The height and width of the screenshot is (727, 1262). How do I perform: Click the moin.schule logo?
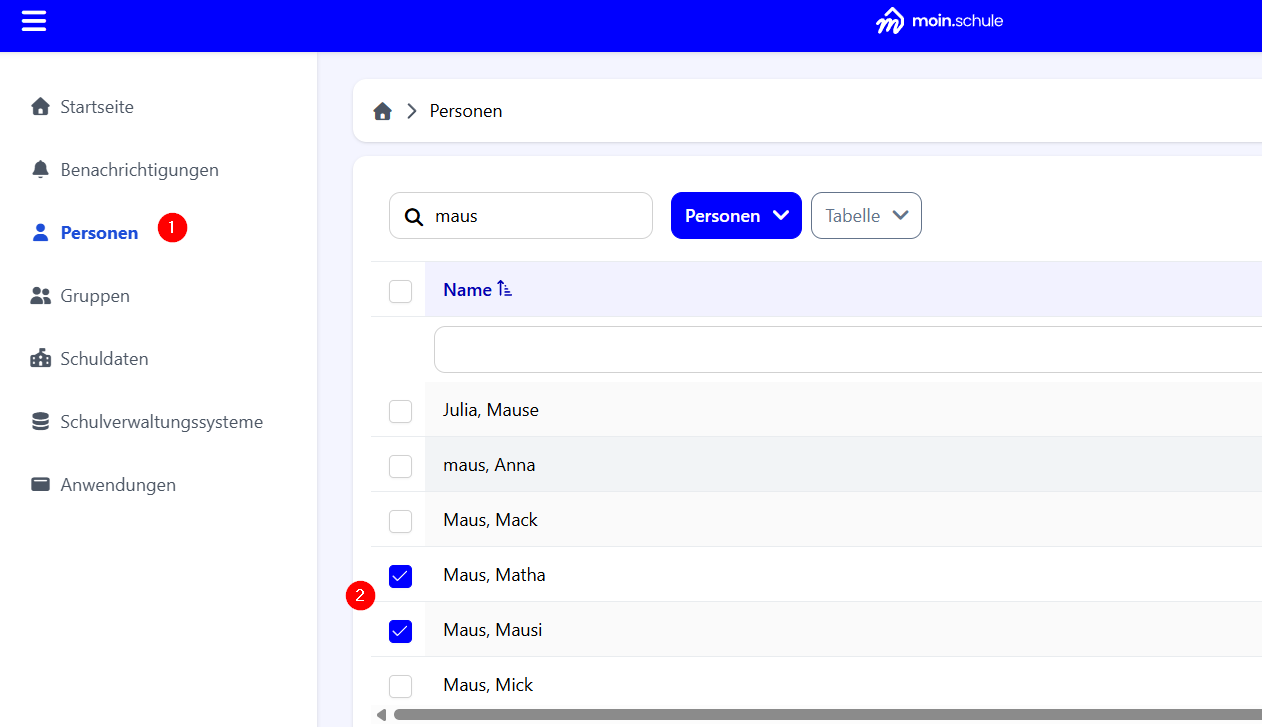coord(939,21)
